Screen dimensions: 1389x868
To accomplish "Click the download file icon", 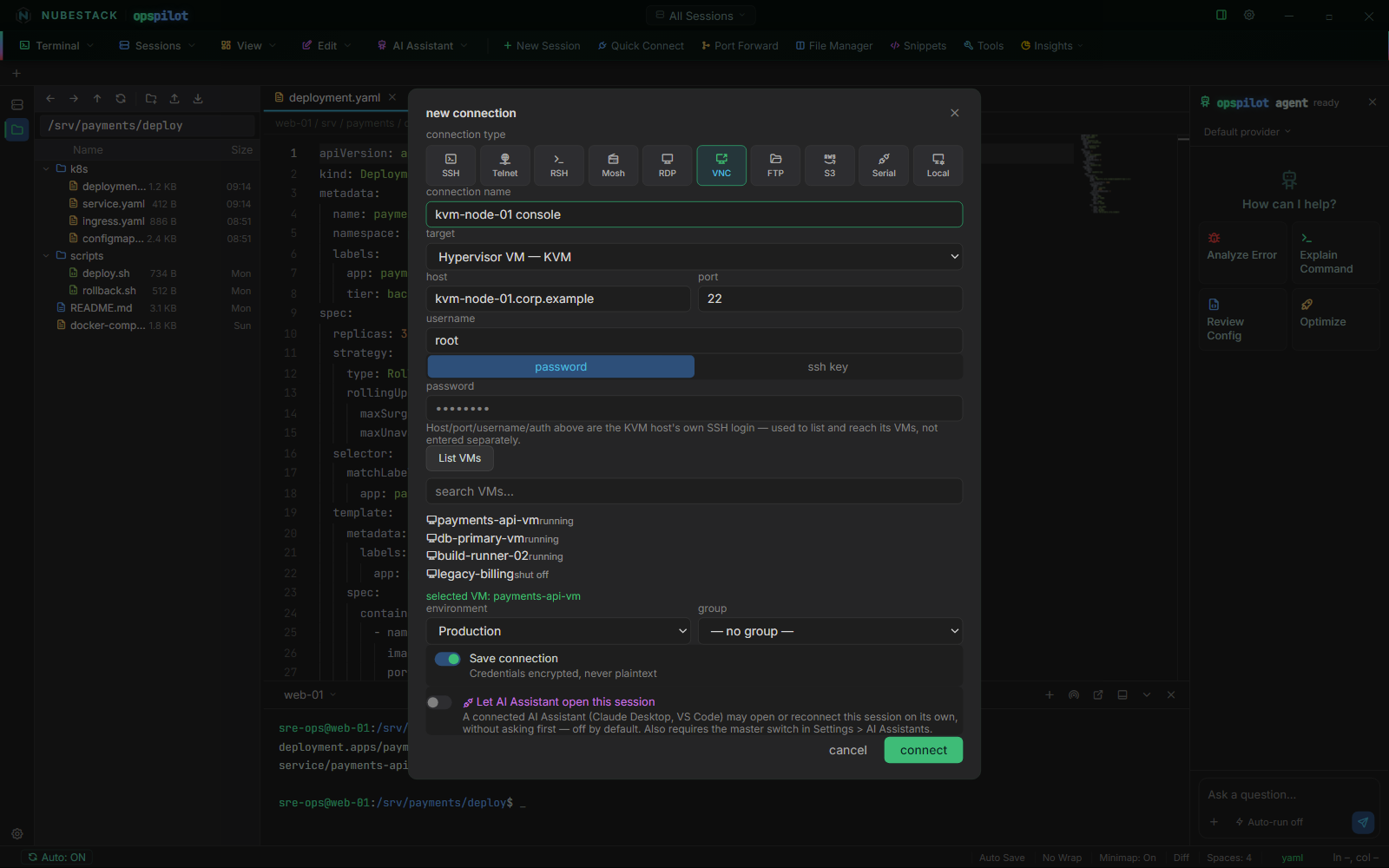I will [x=198, y=99].
